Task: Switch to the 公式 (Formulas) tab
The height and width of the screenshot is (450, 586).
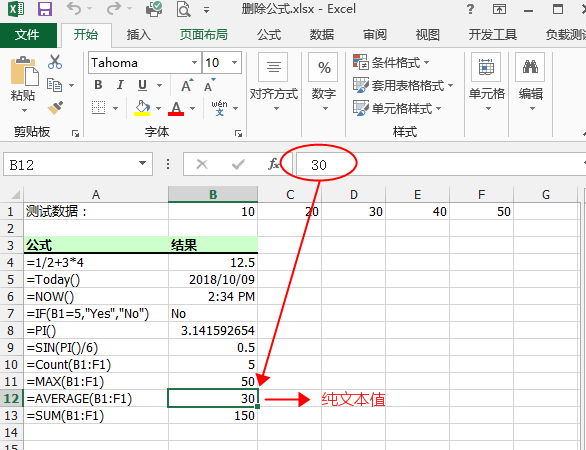Action: (269, 35)
